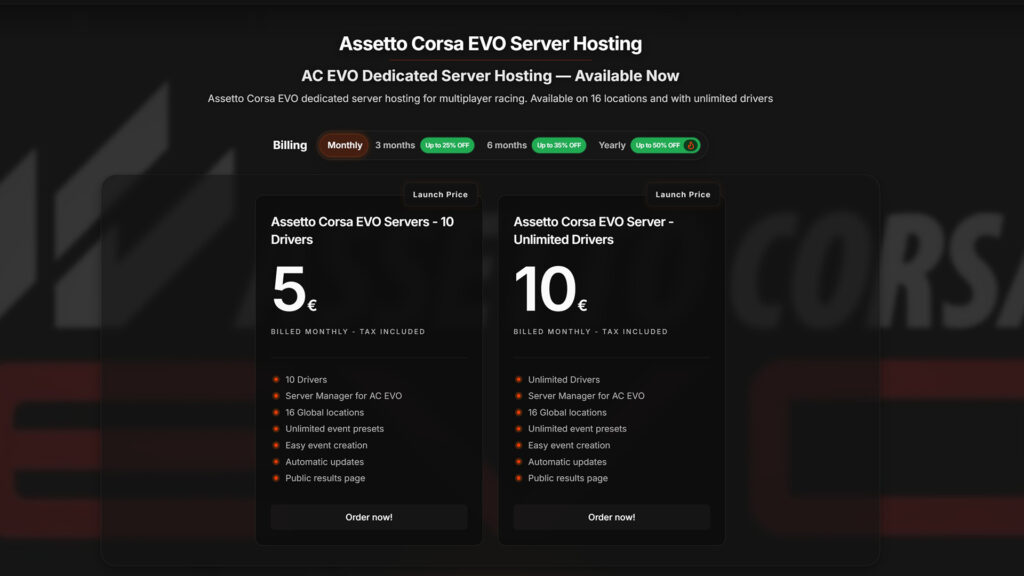Click 'Public results page' in Unlimited card
This screenshot has height=576, width=1024.
(568, 478)
